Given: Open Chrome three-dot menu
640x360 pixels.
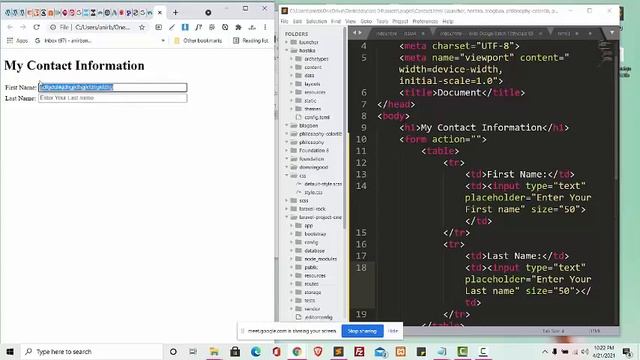Looking at the screenshot, I should 265,27.
